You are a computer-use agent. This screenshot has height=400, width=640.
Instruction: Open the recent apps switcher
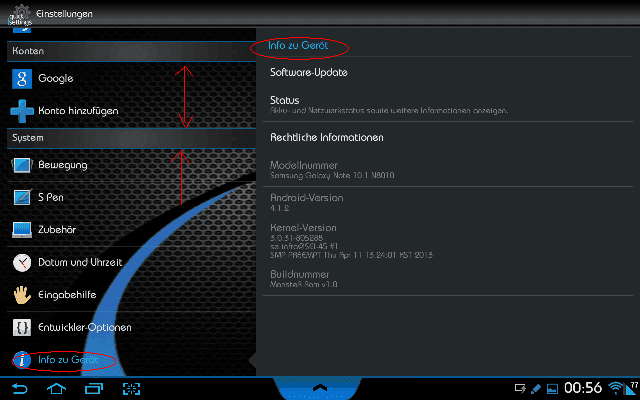tap(94, 388)
